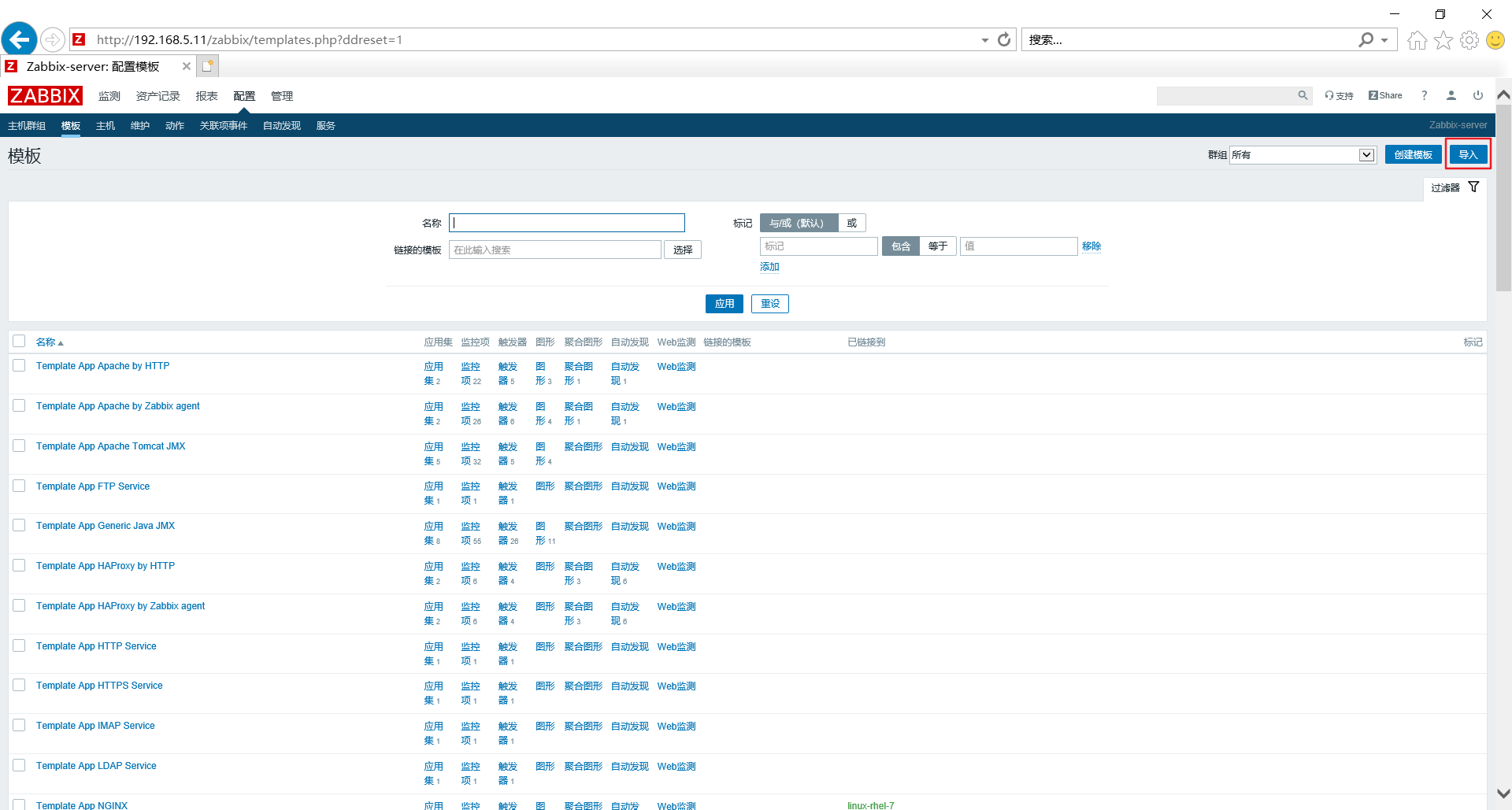Switch to the 监测 menu
The width and height of the screenshot is (1512, 810).
tap(109, 95)
